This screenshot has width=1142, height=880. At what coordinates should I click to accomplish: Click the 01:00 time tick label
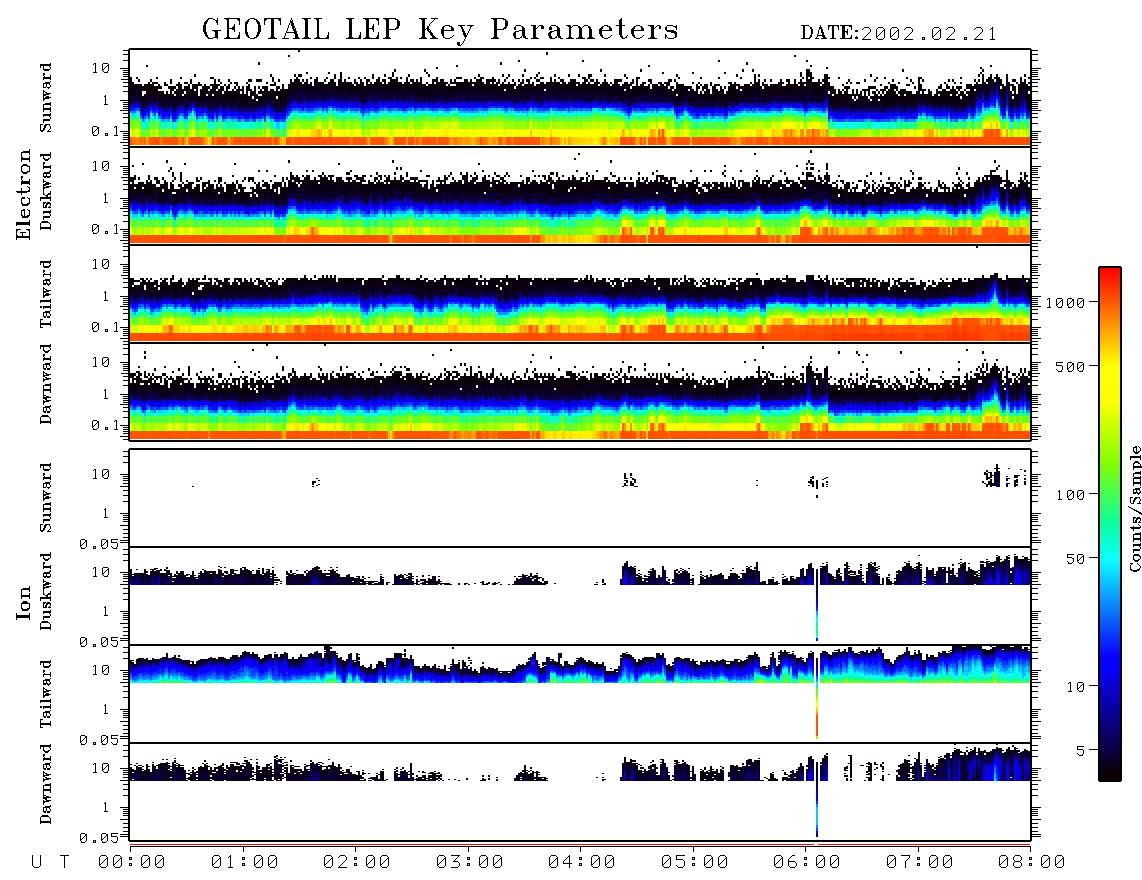click(x=245, y=863)
